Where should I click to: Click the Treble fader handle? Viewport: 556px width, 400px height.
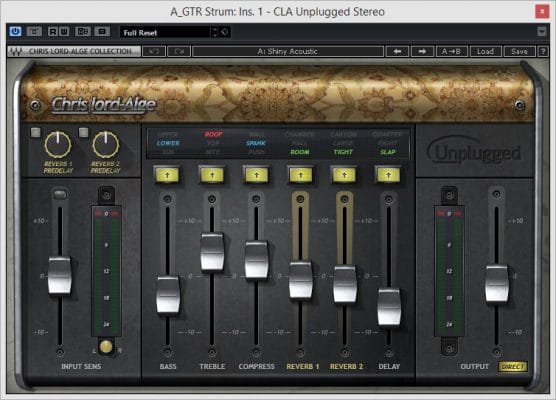coord(212,251)
